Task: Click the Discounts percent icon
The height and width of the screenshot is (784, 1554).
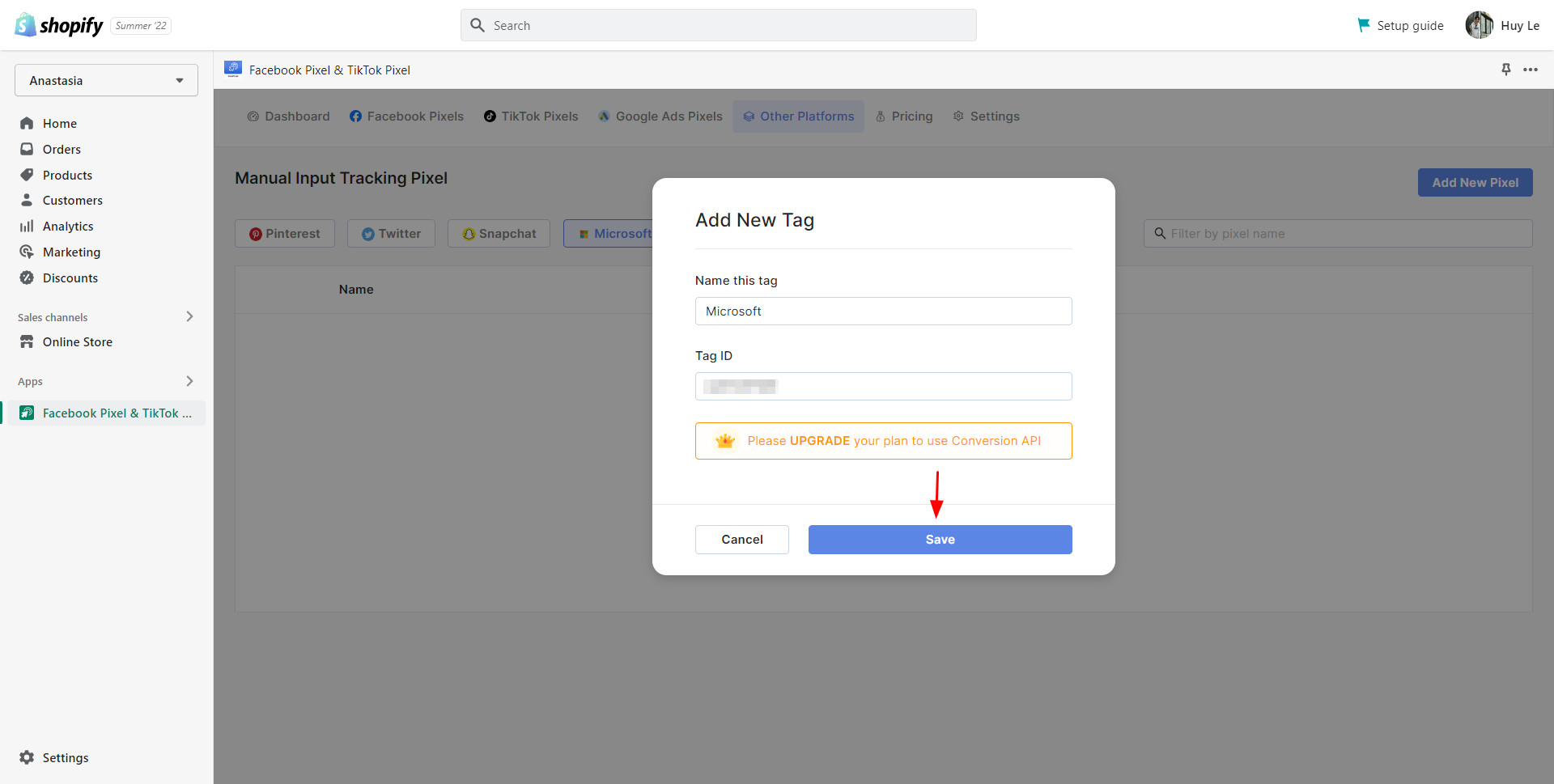Action: coord(27,278)
